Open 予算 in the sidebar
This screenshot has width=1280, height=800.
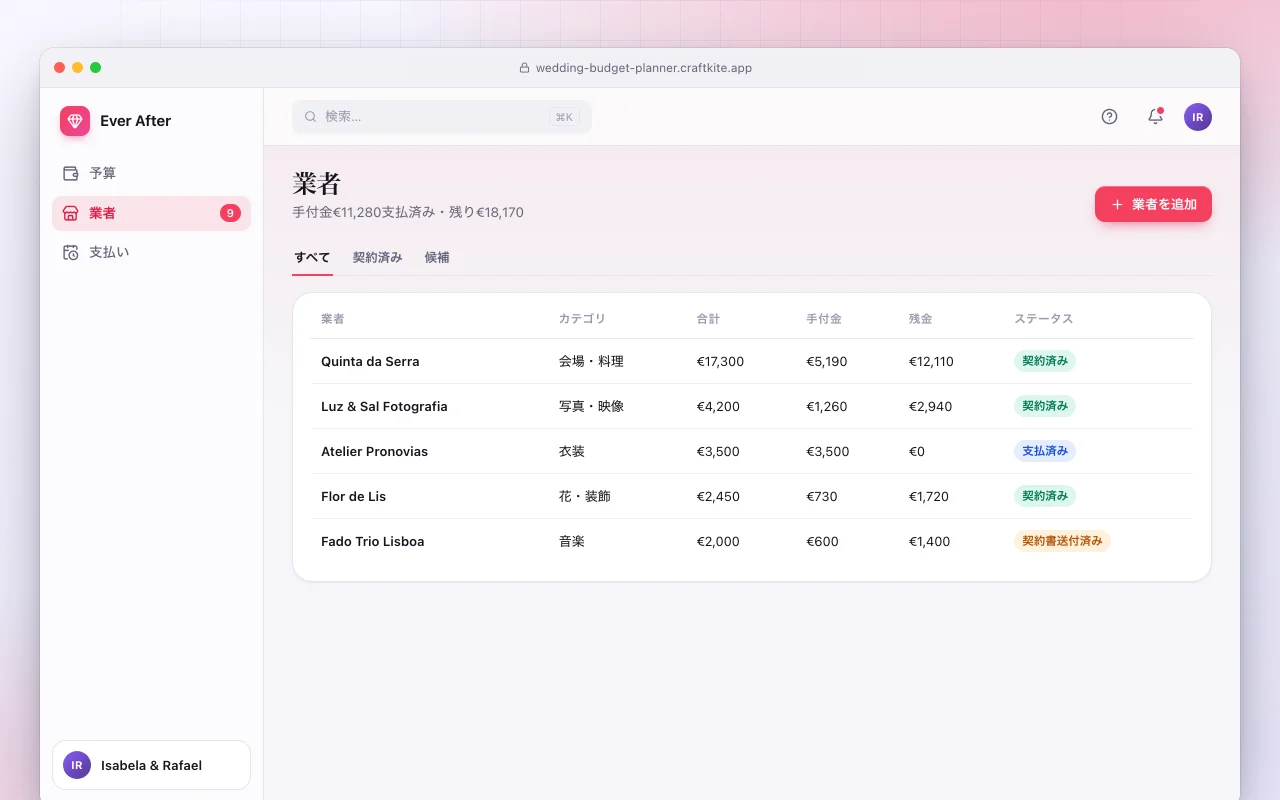(151, 173)
